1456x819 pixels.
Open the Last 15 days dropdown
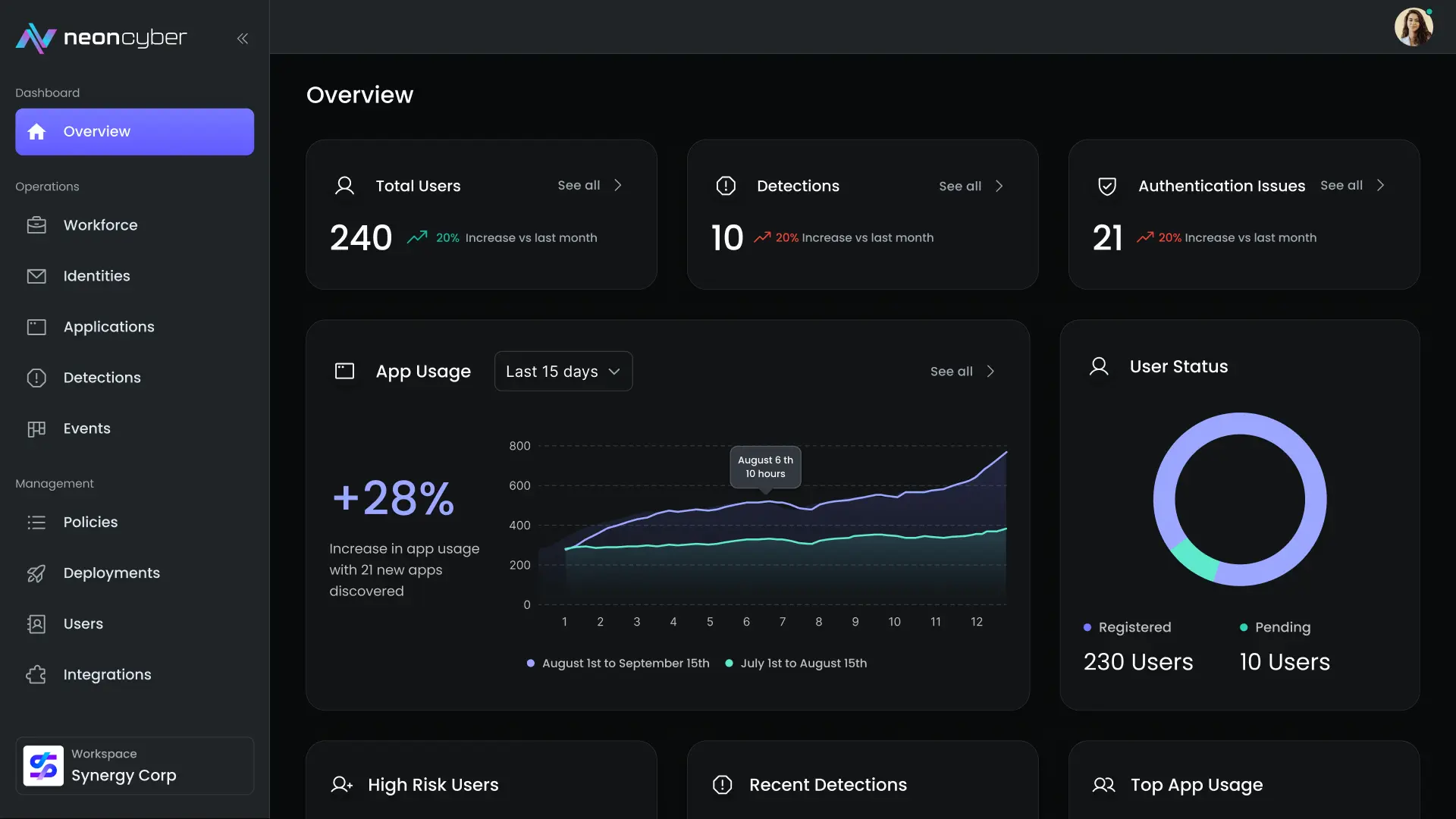pyautogui.click(x=563, y=372)
